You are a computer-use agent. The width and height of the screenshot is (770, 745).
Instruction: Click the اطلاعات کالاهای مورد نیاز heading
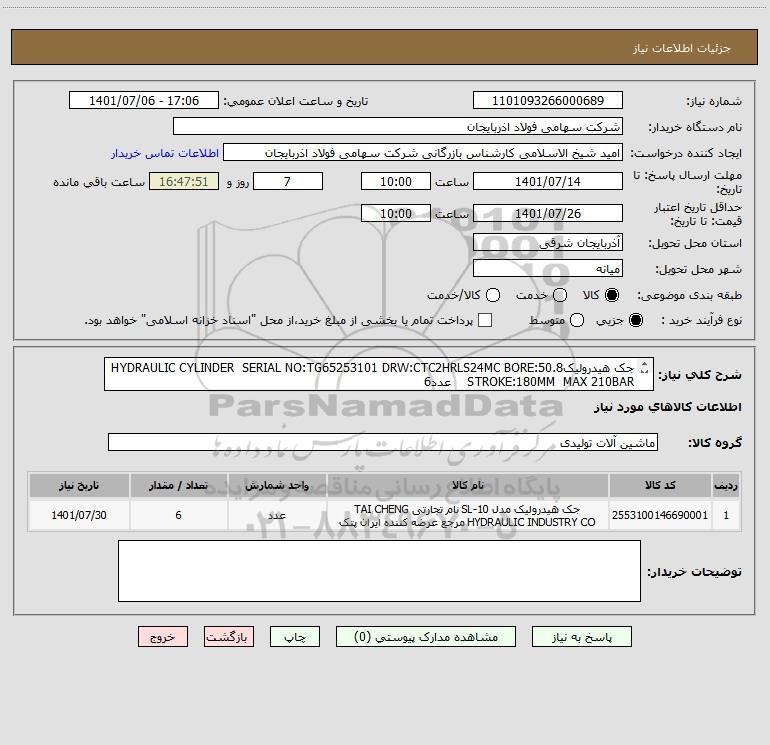[668, 407]
